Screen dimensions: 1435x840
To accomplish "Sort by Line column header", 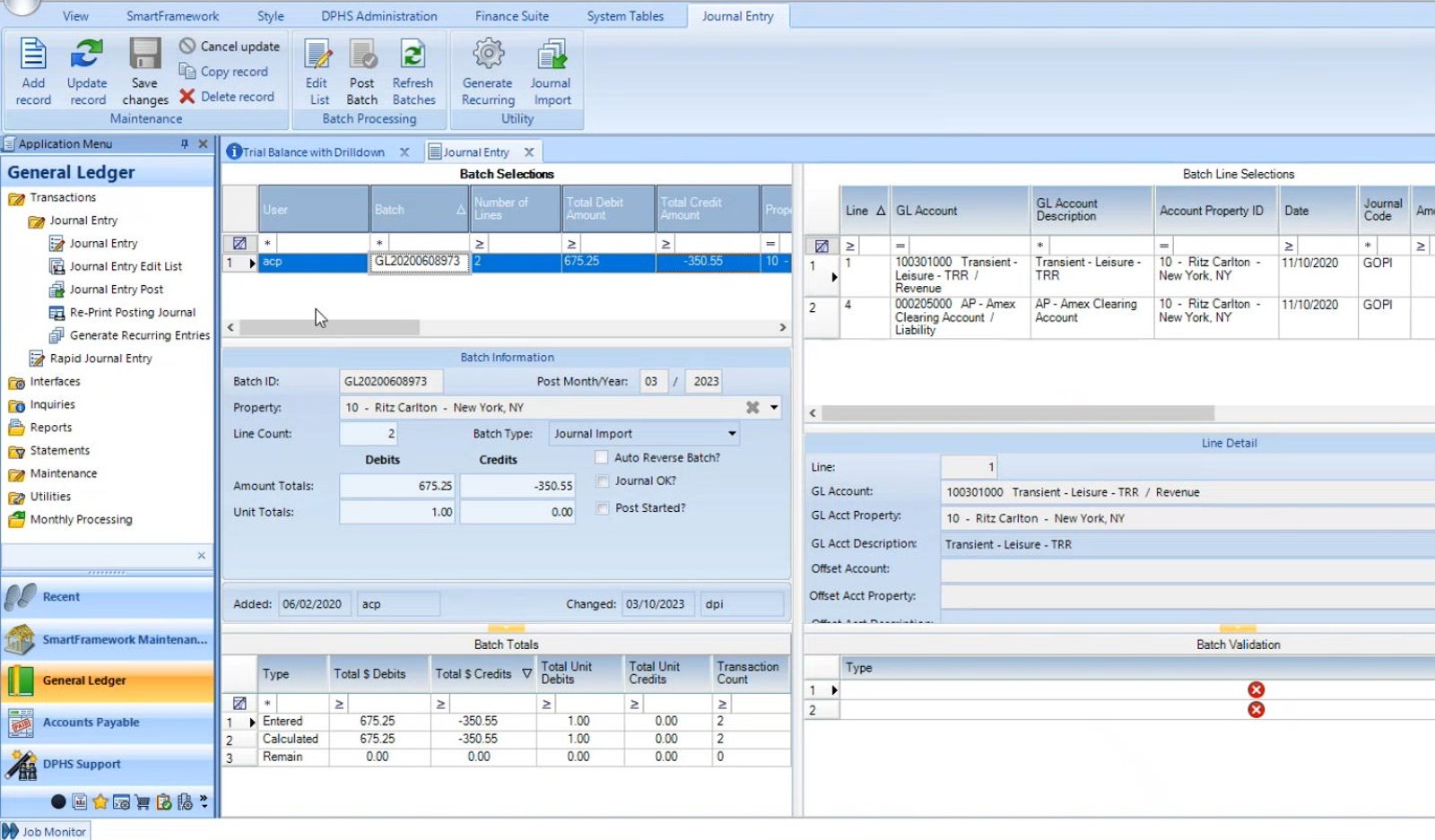I will (865, 211).
